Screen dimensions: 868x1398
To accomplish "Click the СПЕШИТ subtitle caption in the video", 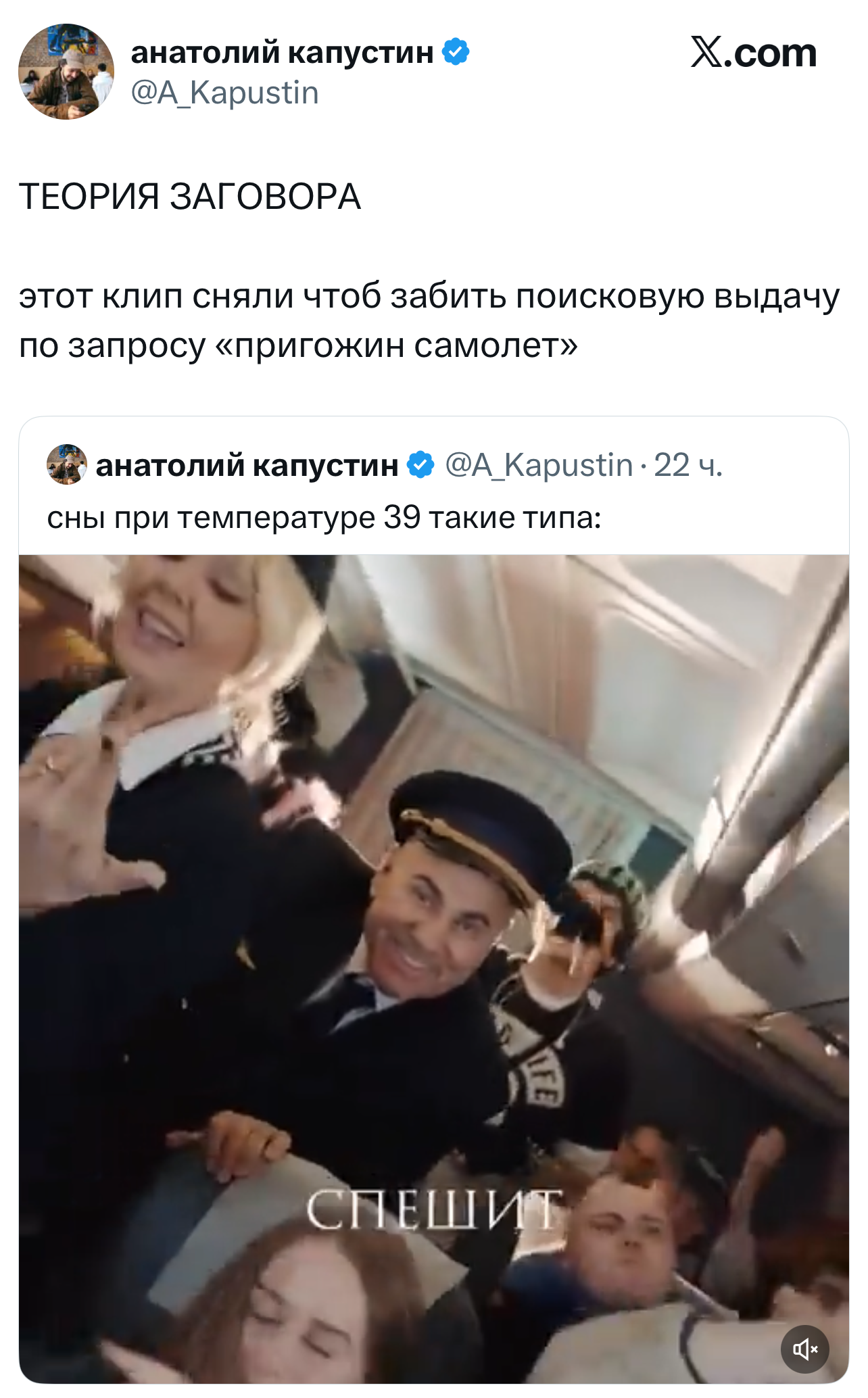I will pyautogui.click(x=434, y=1211).
